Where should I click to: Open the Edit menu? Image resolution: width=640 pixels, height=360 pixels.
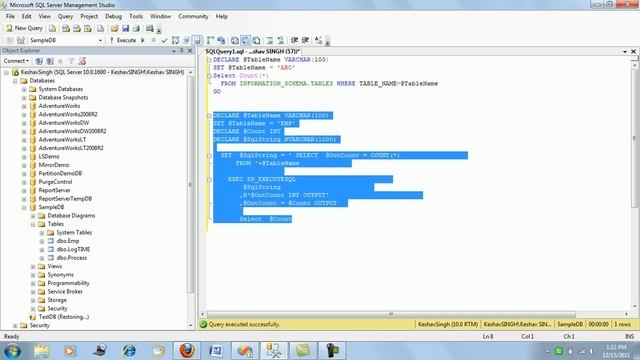click(x=27, y=16)
